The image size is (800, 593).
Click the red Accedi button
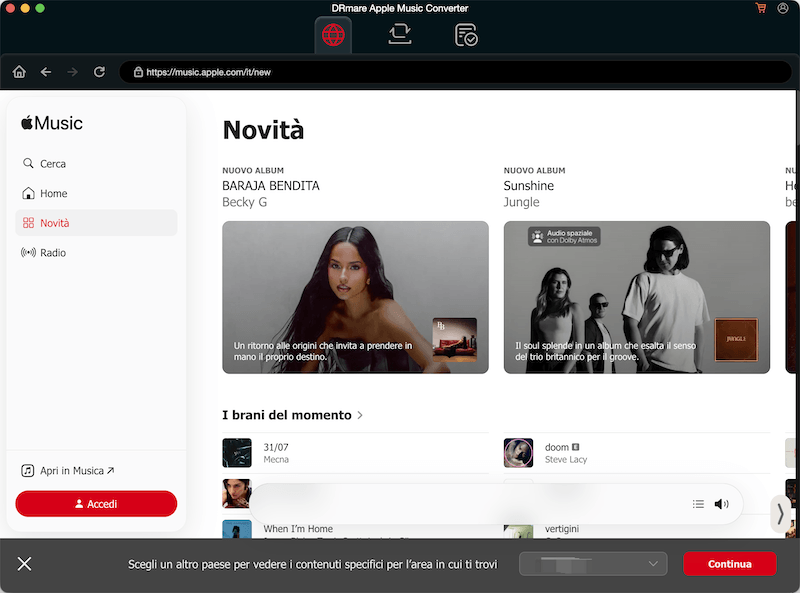[96, 504]
